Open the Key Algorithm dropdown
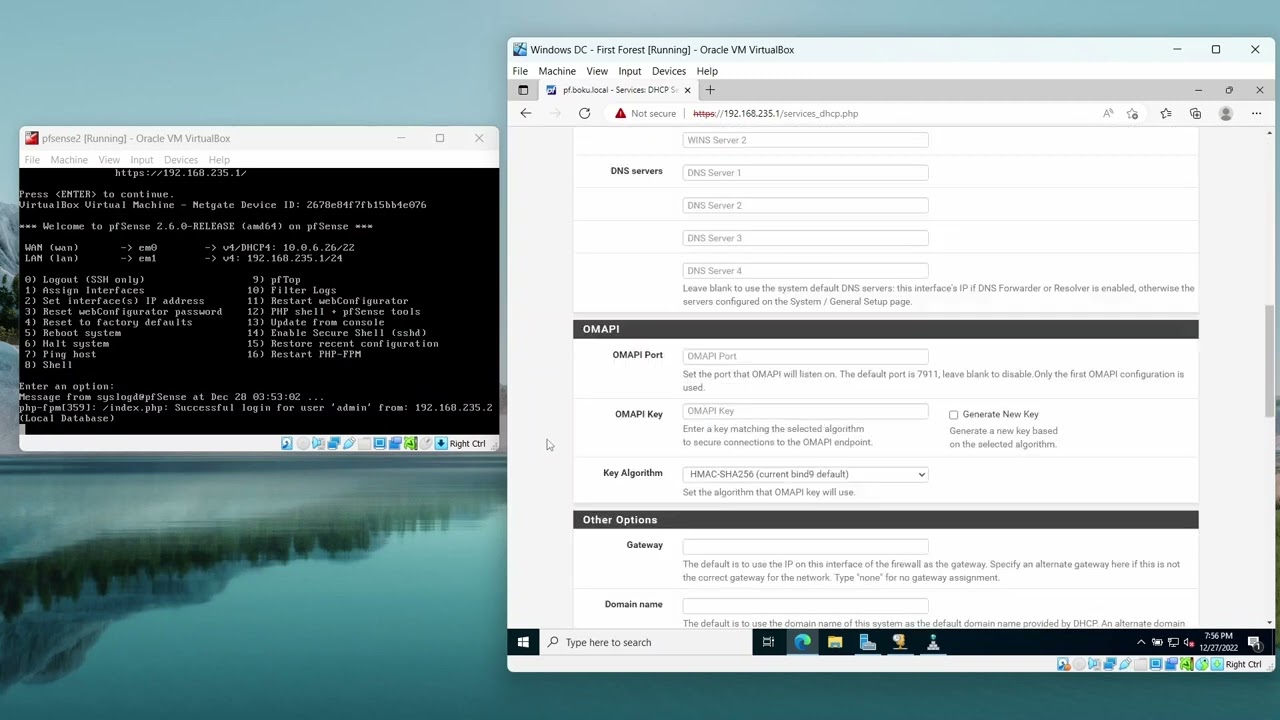 805,474
